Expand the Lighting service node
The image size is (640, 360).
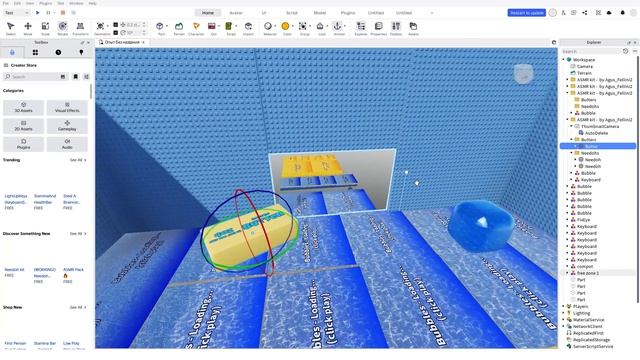pyautogui.click(x=564, y=313)
